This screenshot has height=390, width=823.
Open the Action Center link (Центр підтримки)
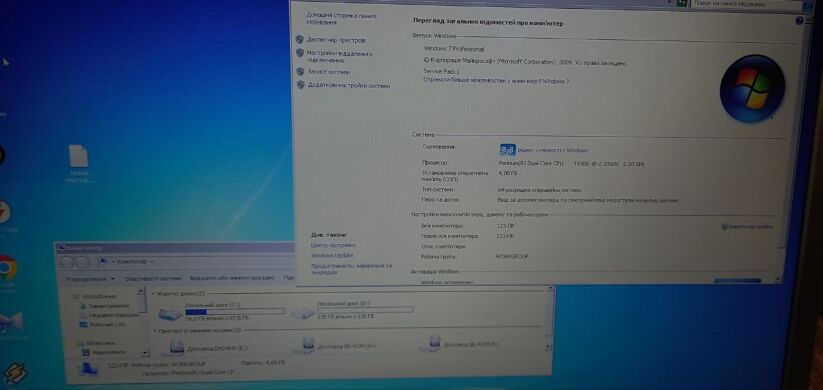[333, 245]
